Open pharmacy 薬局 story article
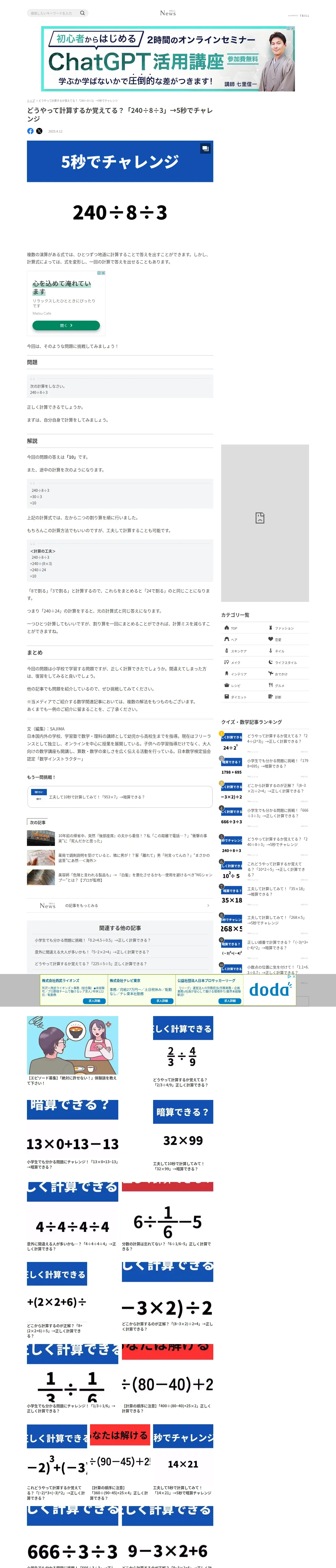The height and width of the screenshot is (1568, 336). coord(120,858)
